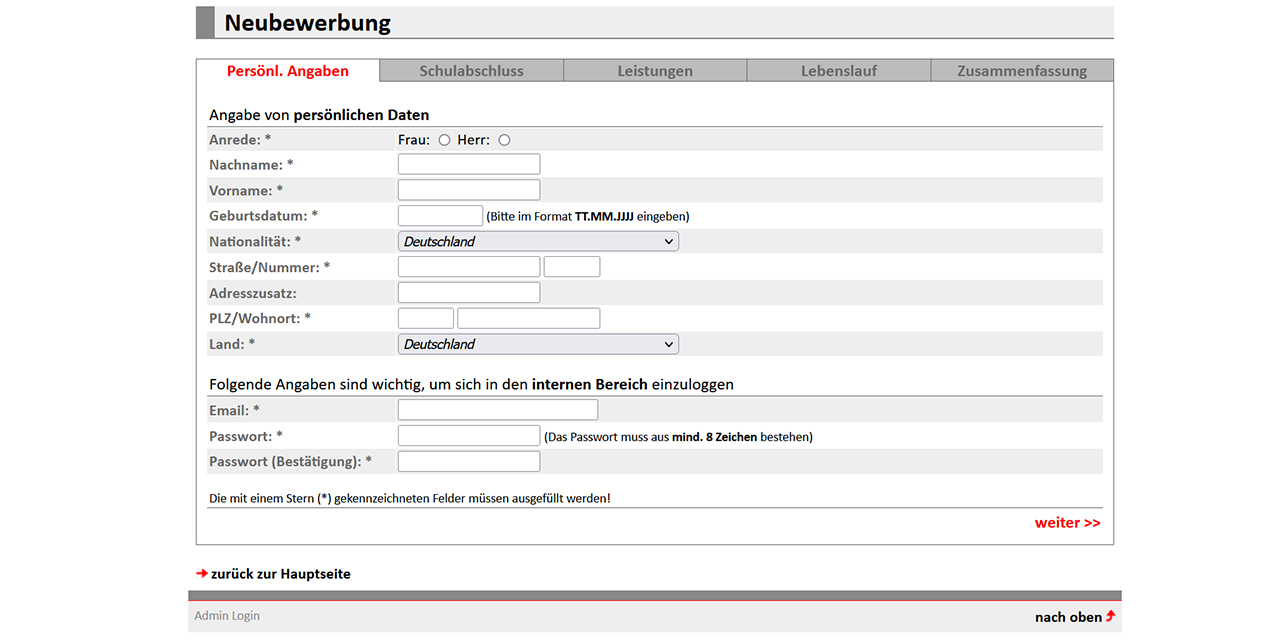Select the Persönl. Angaben tab
This screenshot has height=640, width=1280.
(x=287, y=70)
